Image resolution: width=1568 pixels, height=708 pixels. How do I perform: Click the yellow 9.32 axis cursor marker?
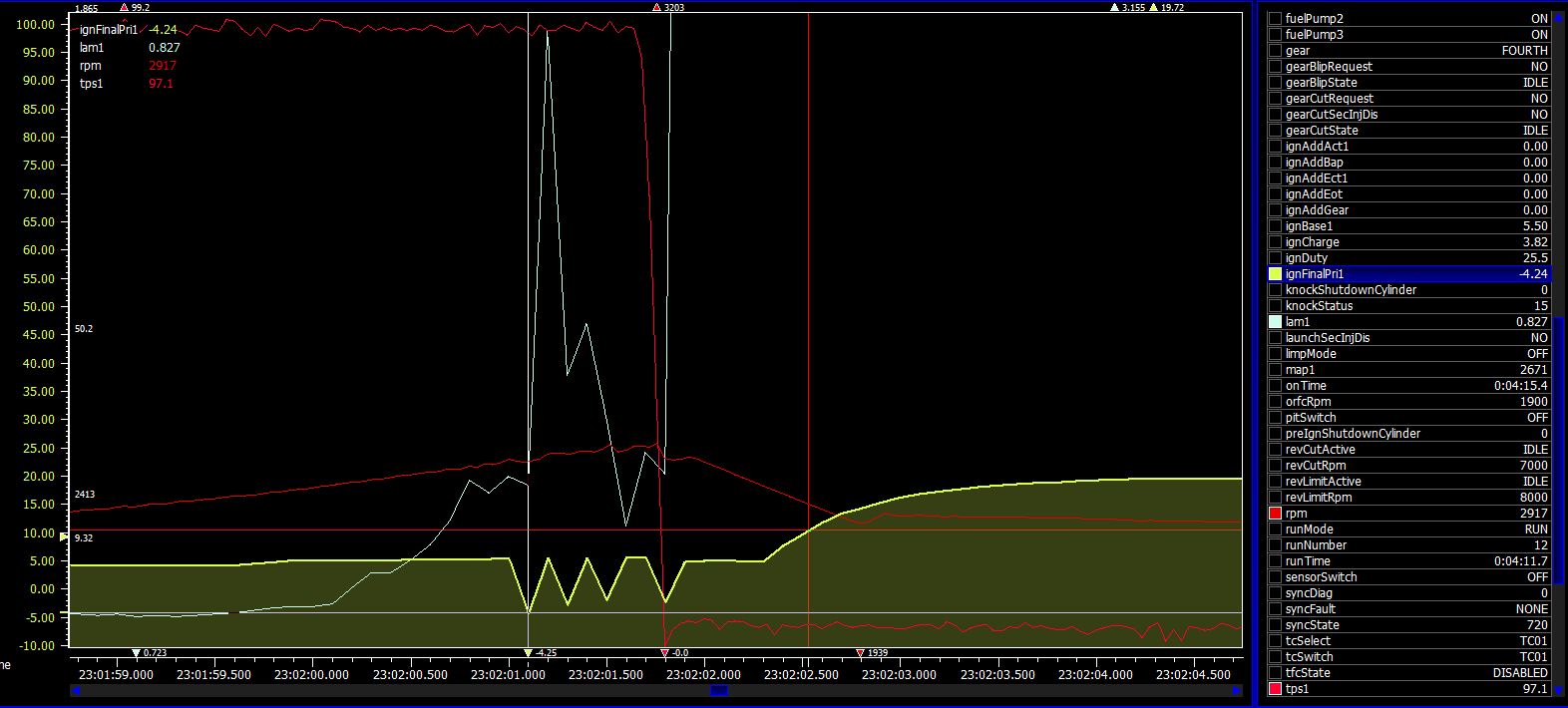[65, 537]
